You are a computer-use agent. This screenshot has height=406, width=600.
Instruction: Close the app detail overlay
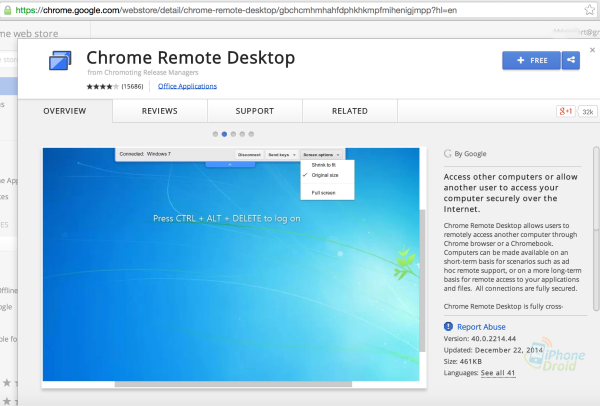coord(592,50)
